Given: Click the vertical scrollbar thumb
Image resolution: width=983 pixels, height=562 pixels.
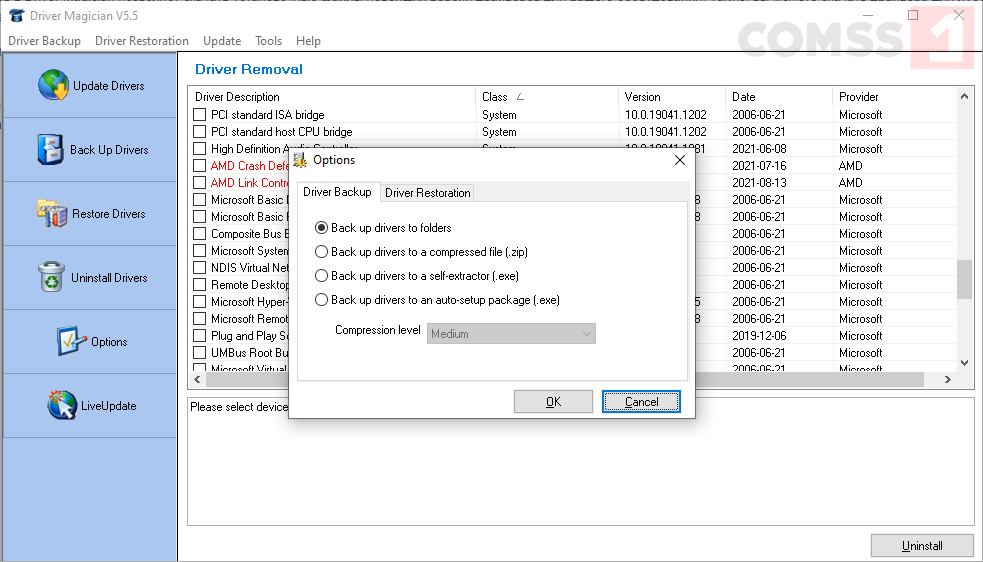Looking at the screenshot, I should point(964,279).
